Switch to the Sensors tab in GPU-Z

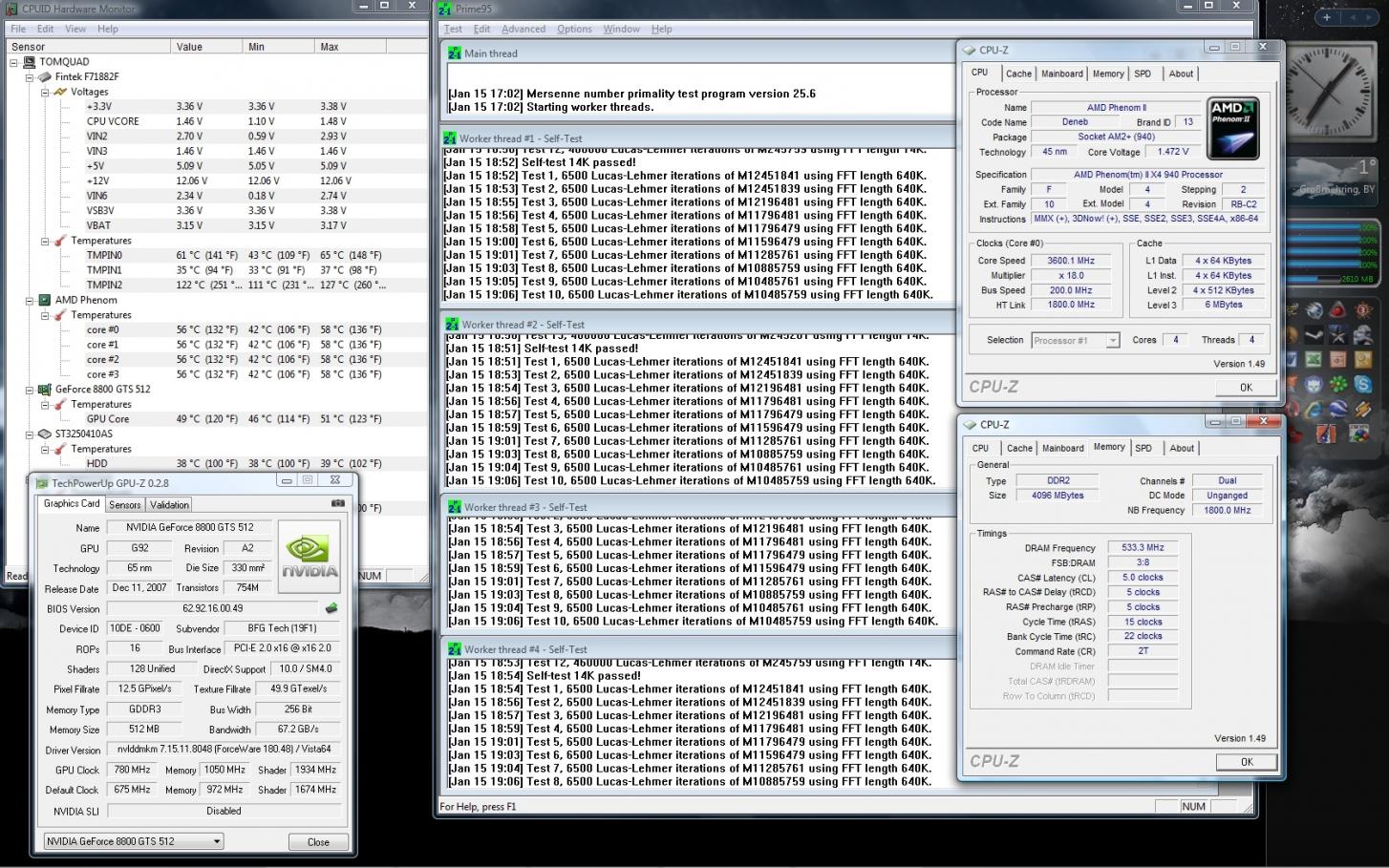125,505
